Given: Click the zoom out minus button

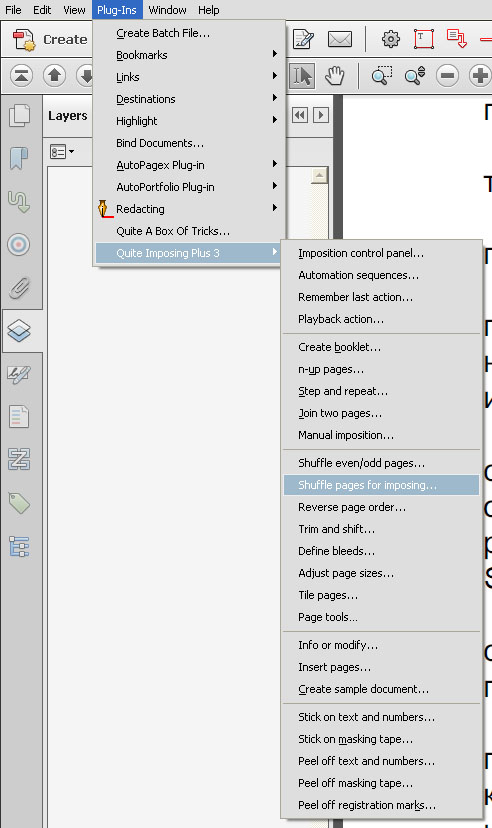Looking at the screenshot, I should 447,76.
